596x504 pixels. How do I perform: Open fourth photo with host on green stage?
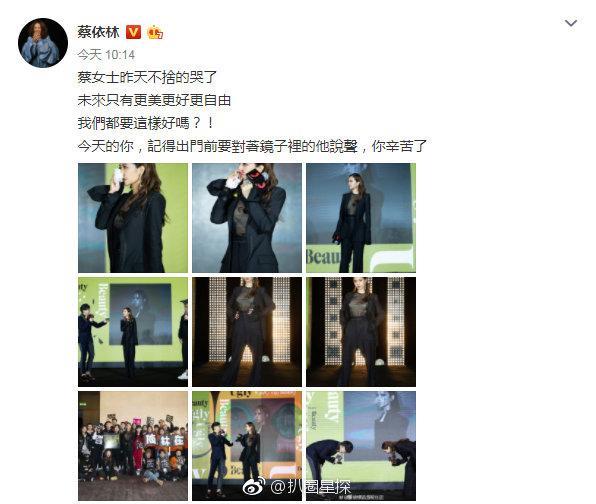[133, 332]
